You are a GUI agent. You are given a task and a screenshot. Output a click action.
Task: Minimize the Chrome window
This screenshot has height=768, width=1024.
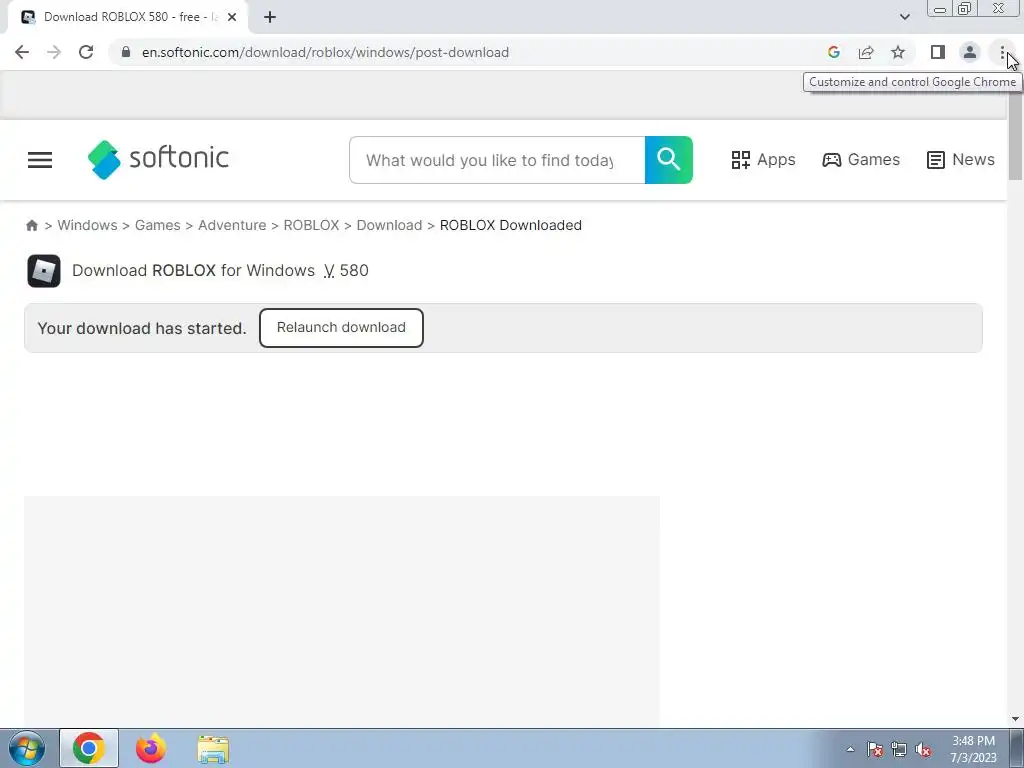coord(940,9)
